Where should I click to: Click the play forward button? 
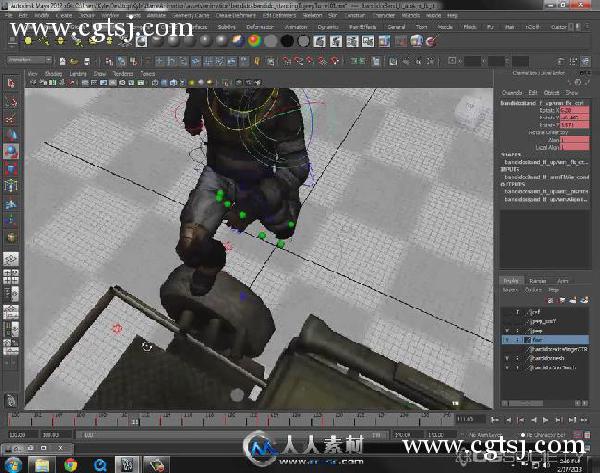click(546, 420)
